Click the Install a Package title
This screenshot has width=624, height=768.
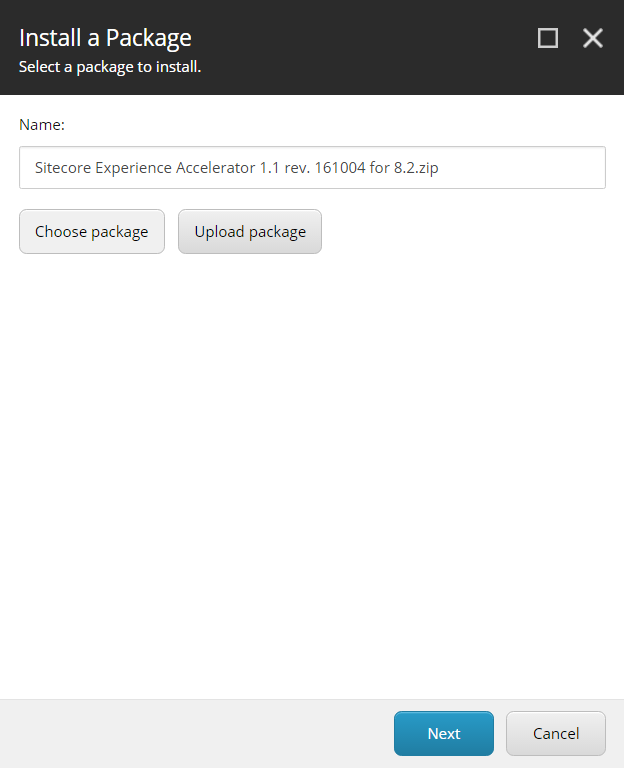(x=105, y=38)
